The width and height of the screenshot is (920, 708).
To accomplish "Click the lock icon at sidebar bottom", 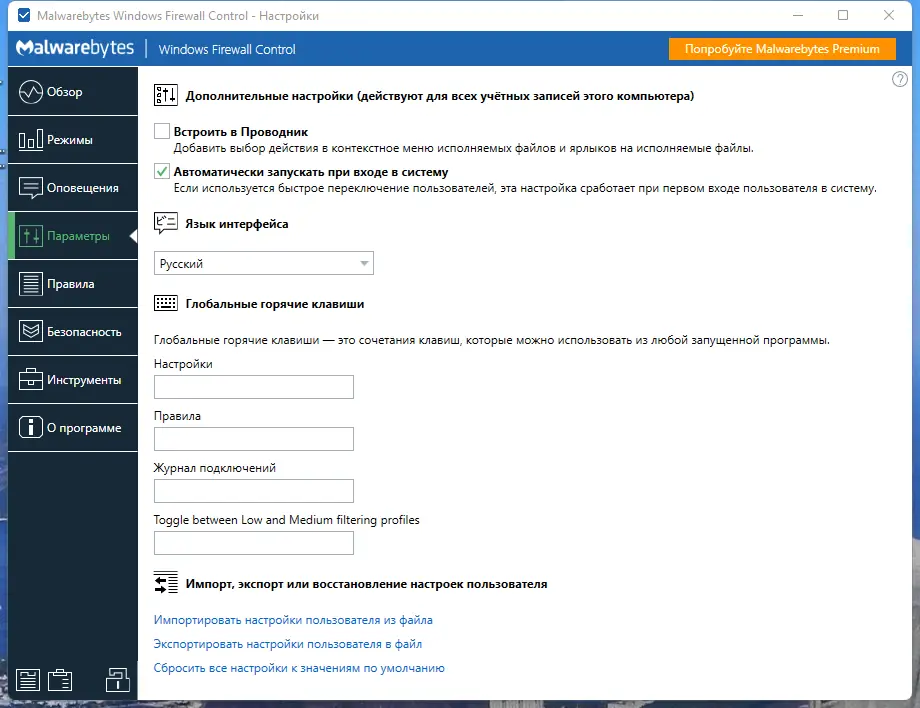I will click(x=117, y=679).
